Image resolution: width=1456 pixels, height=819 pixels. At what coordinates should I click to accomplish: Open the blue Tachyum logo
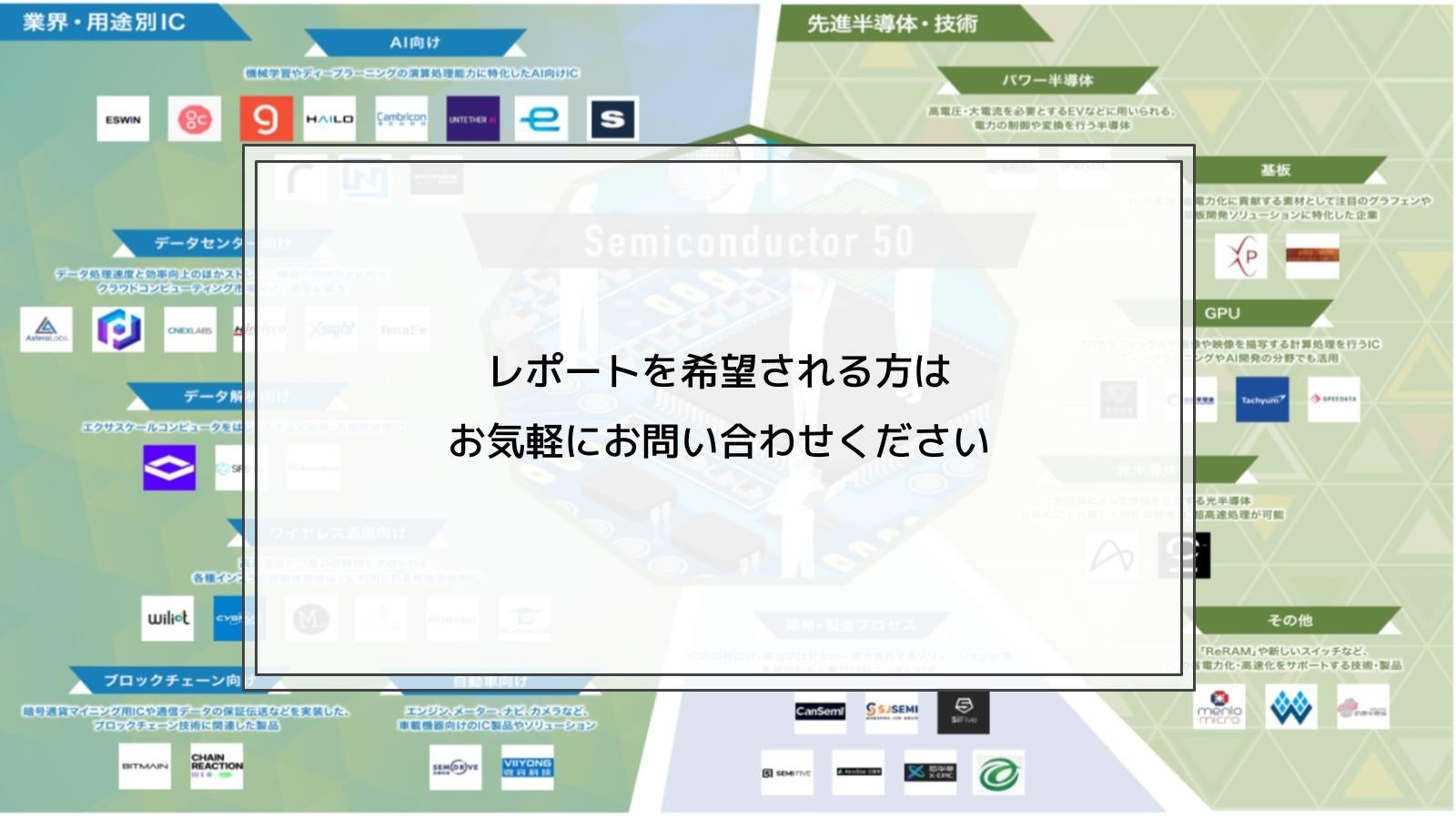(x=1262, y=399)
